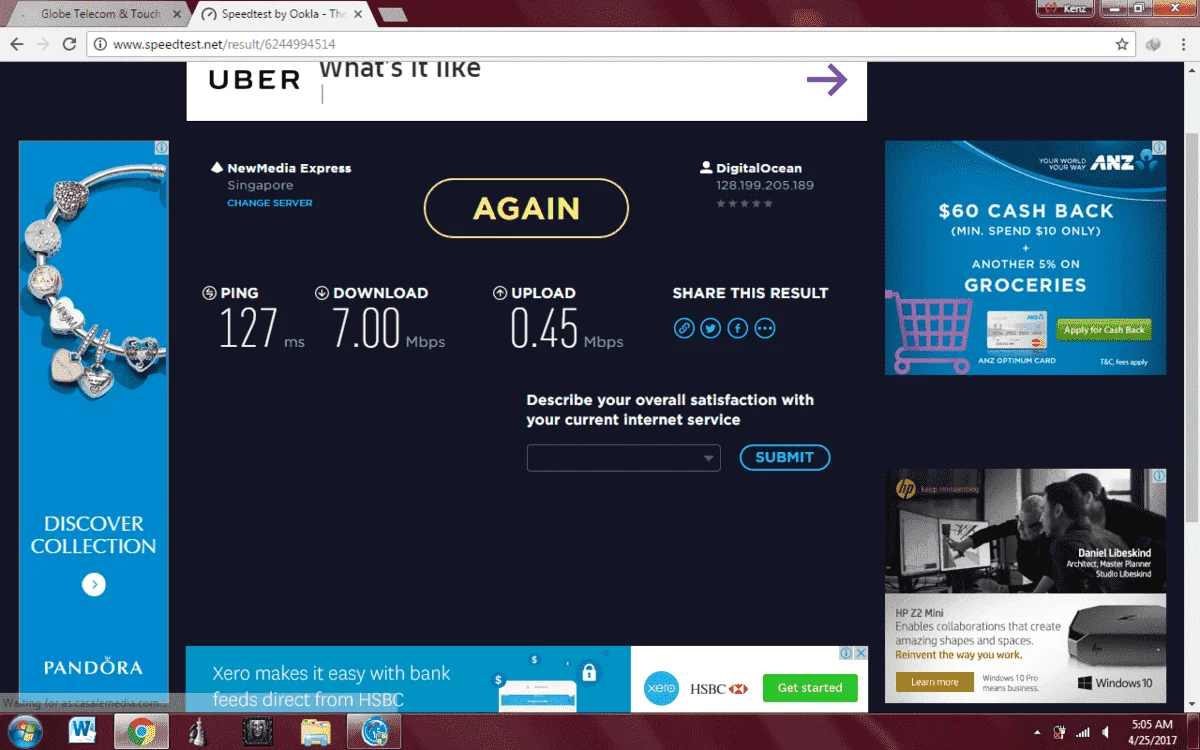Click the upload arrow icon
The image size is (1200, 750).
pos(500,293)
